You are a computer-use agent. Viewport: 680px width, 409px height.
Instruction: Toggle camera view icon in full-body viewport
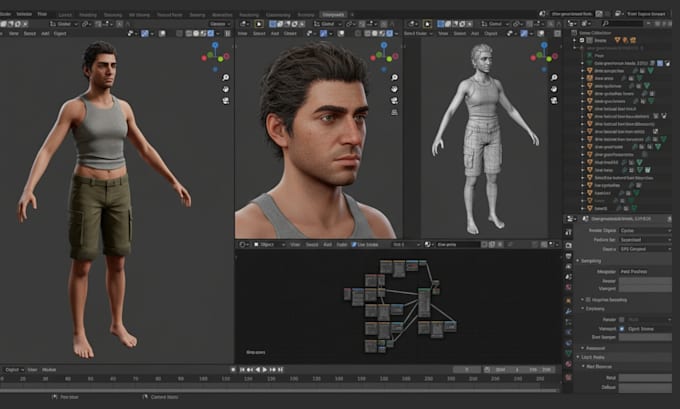226,101
